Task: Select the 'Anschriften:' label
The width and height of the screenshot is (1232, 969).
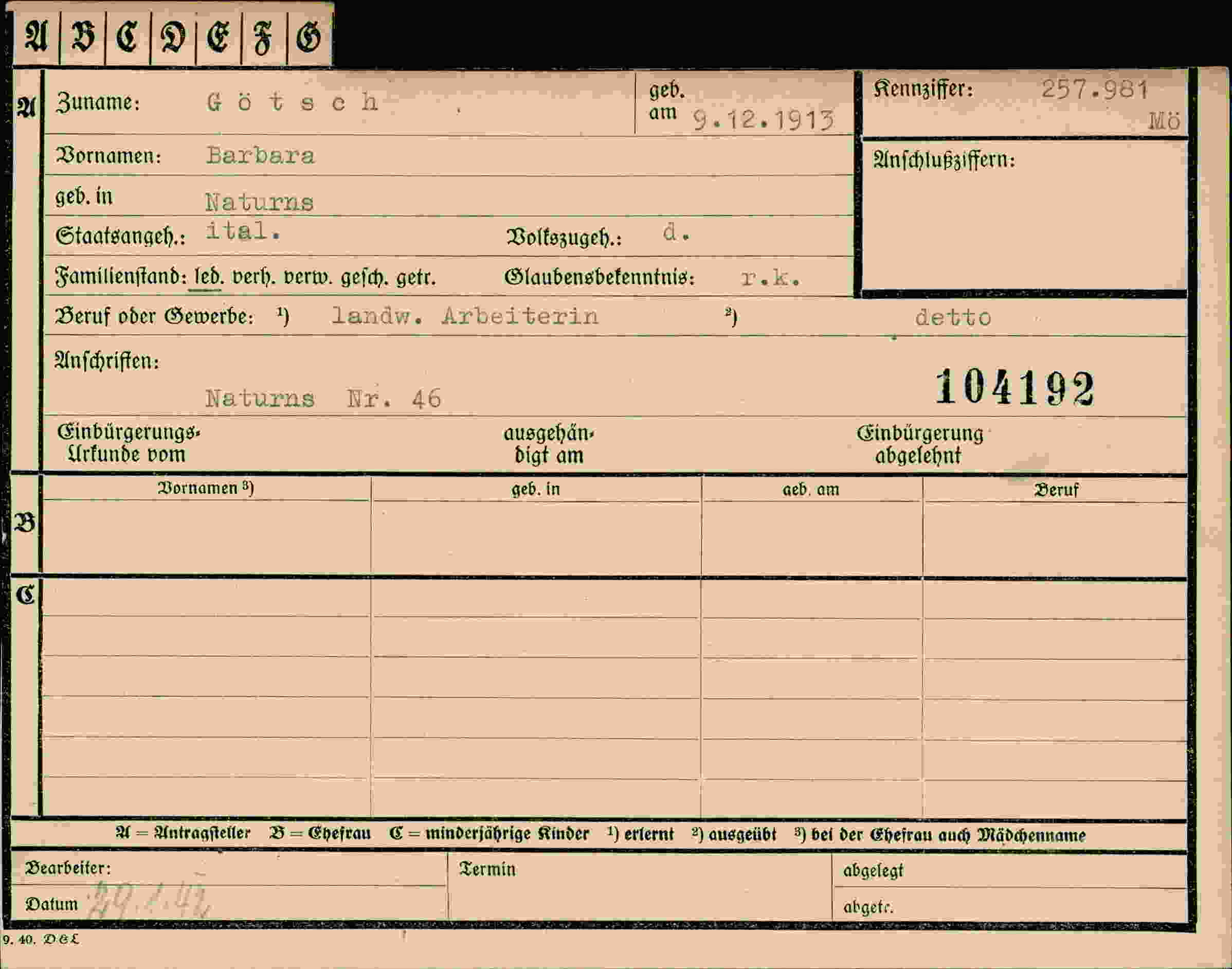Action: click(106, 361)
